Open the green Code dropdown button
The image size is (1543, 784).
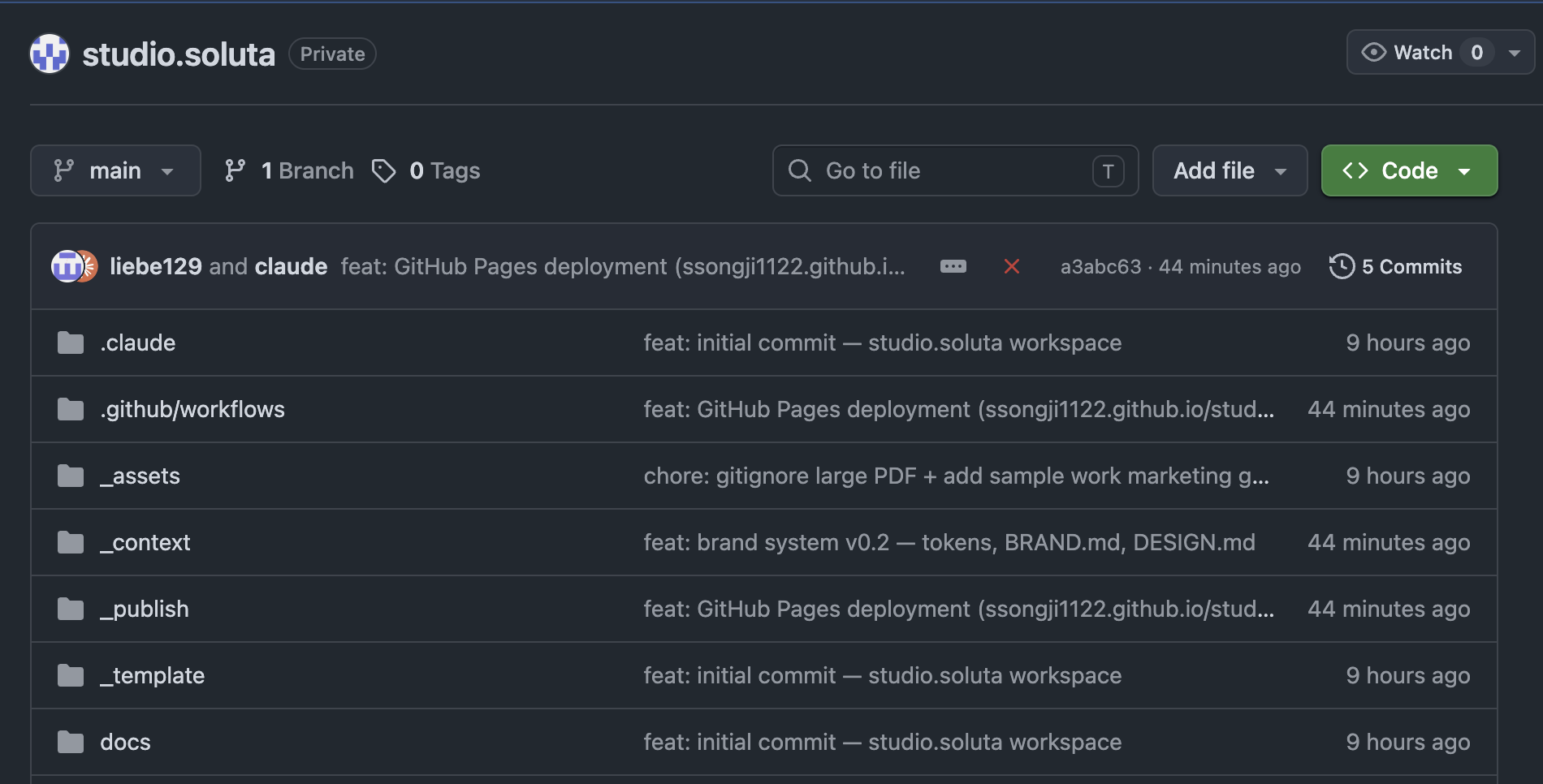pyautogui.click(x=1409, y=170)
